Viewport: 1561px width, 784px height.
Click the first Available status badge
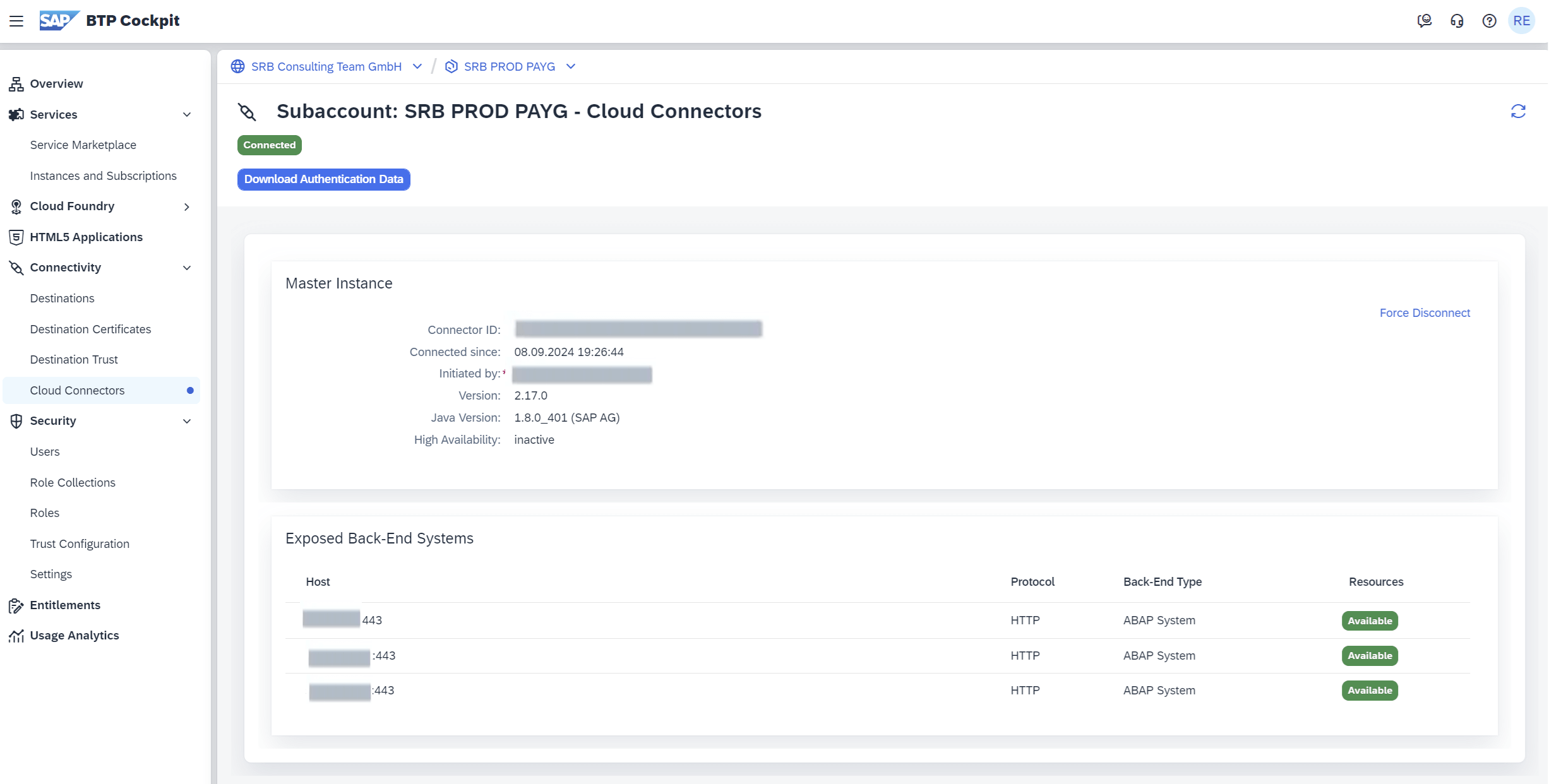click(x=1369, y=621)
